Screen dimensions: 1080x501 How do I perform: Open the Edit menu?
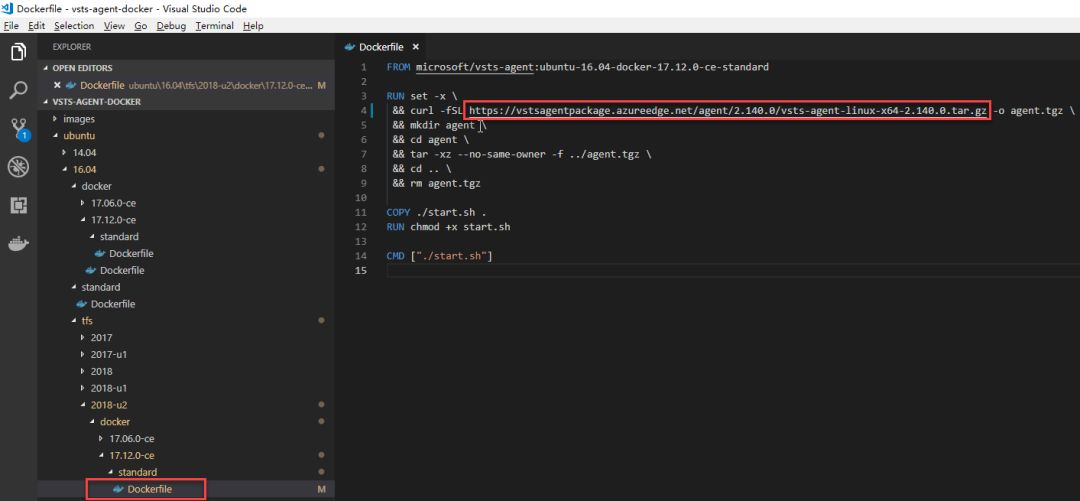tap(37, 25)
